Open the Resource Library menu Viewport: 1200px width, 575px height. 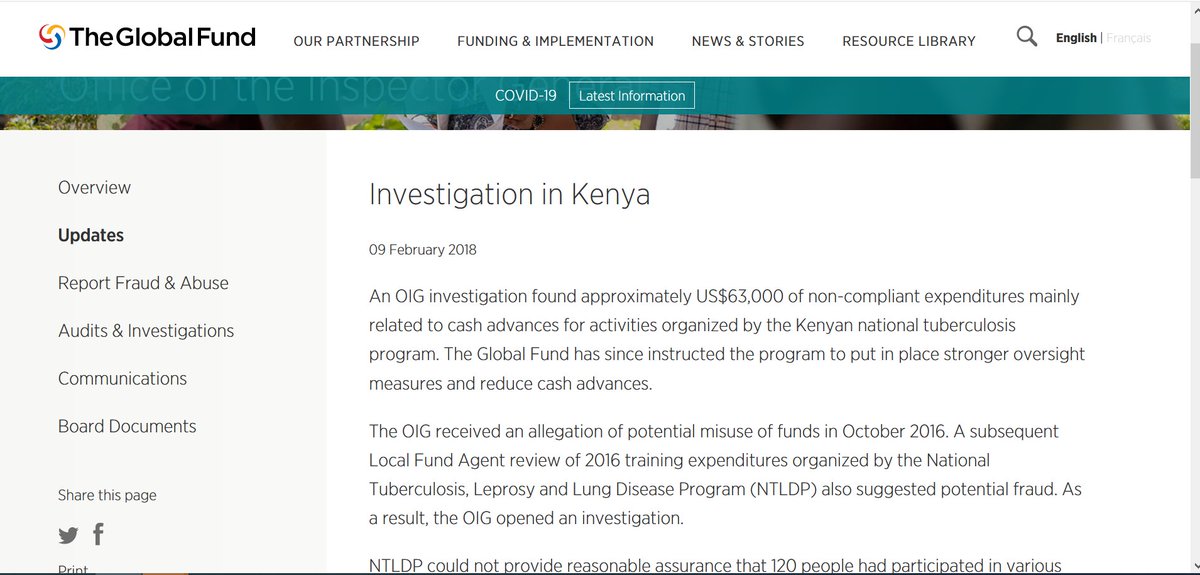pos(909,41)
